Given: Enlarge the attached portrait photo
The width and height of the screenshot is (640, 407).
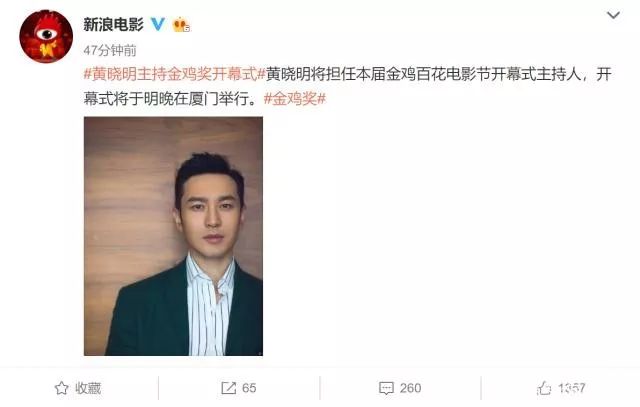Looking at the screenshot, I should point(173,236).
